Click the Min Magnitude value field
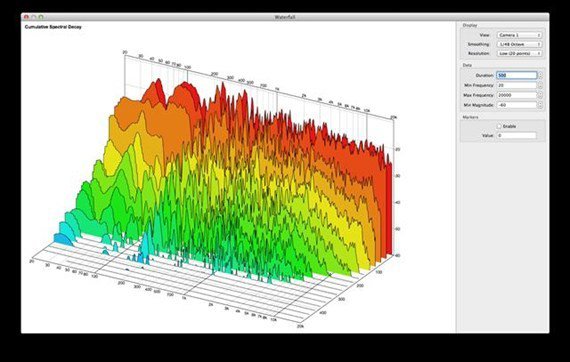The image size is (570, 362). 517,105
